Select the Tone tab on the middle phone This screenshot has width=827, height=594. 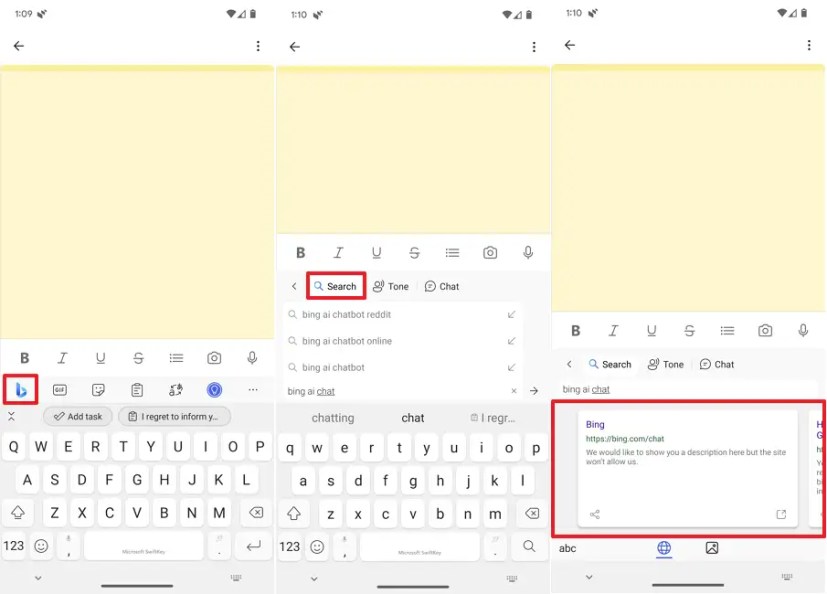tap(391, 286)
